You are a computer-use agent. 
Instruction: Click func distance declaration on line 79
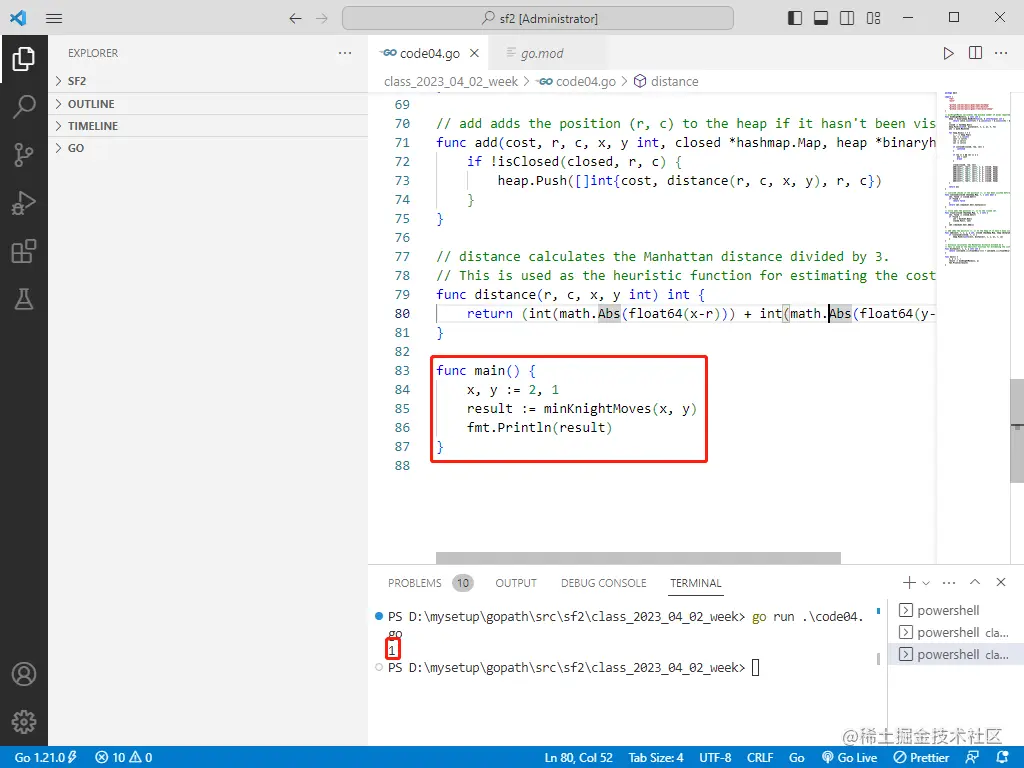[570, 295]
